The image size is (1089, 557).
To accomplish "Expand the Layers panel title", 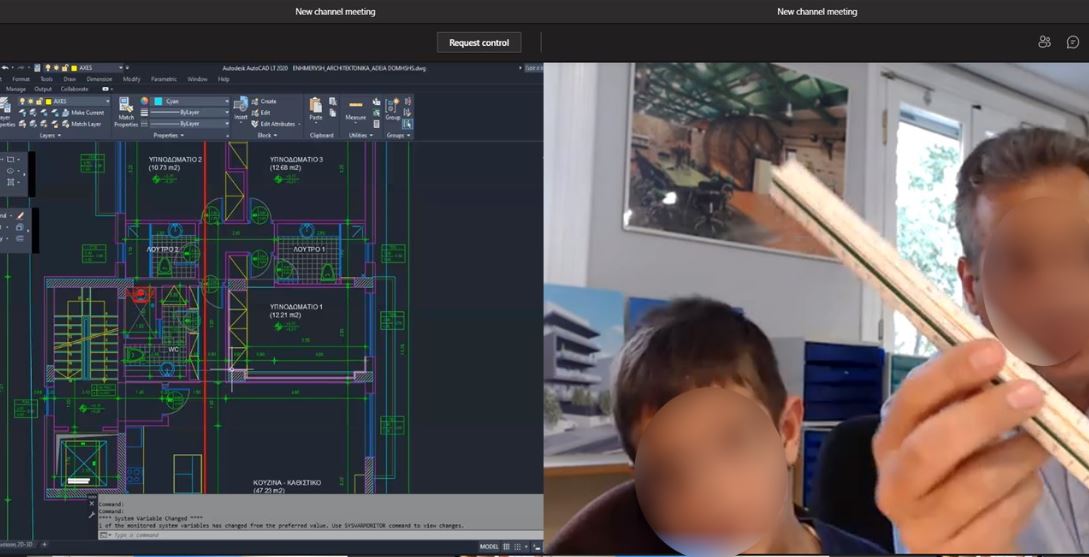I will click(50, 135).
